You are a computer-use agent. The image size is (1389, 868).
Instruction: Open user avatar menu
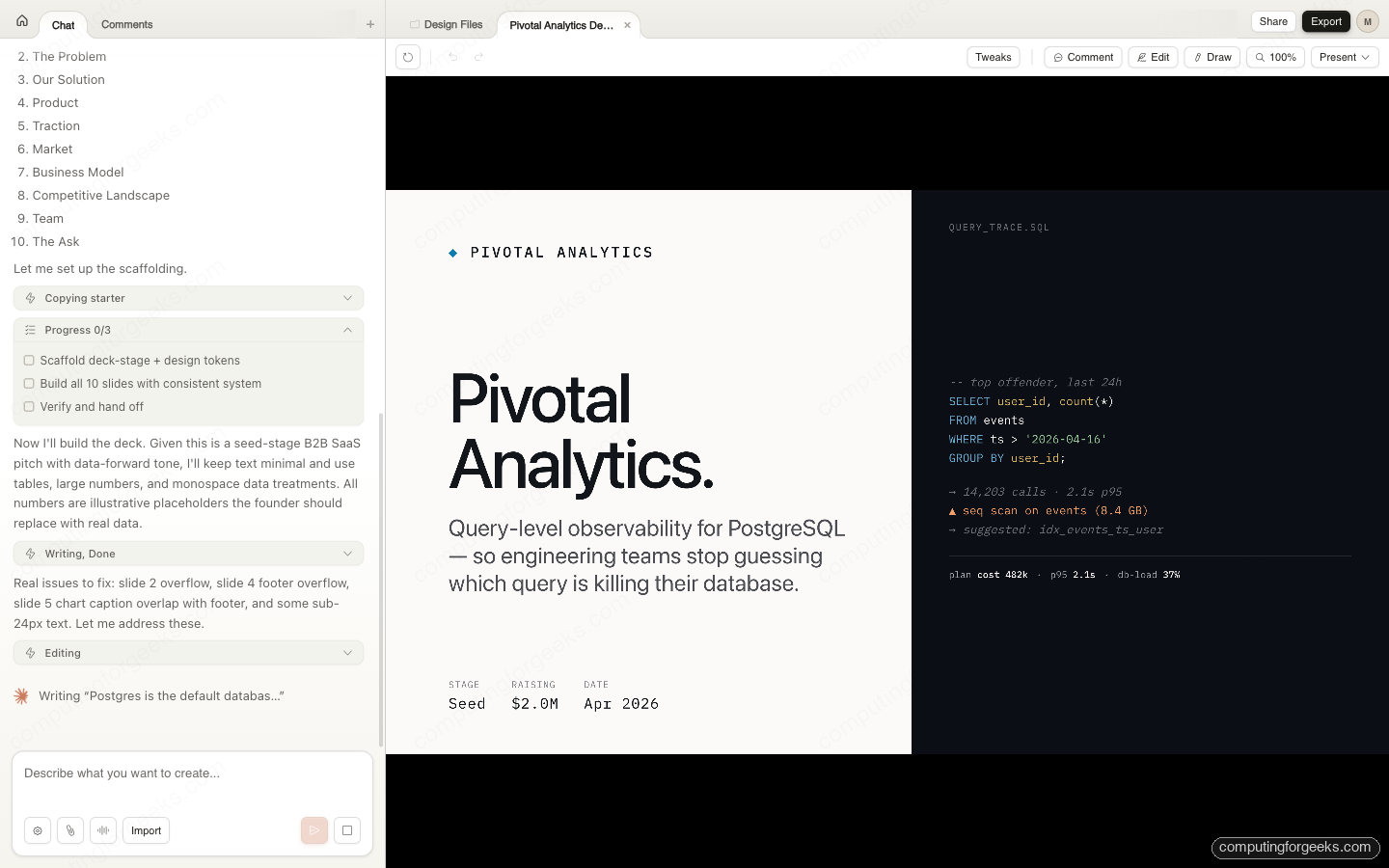(1367, 21)
